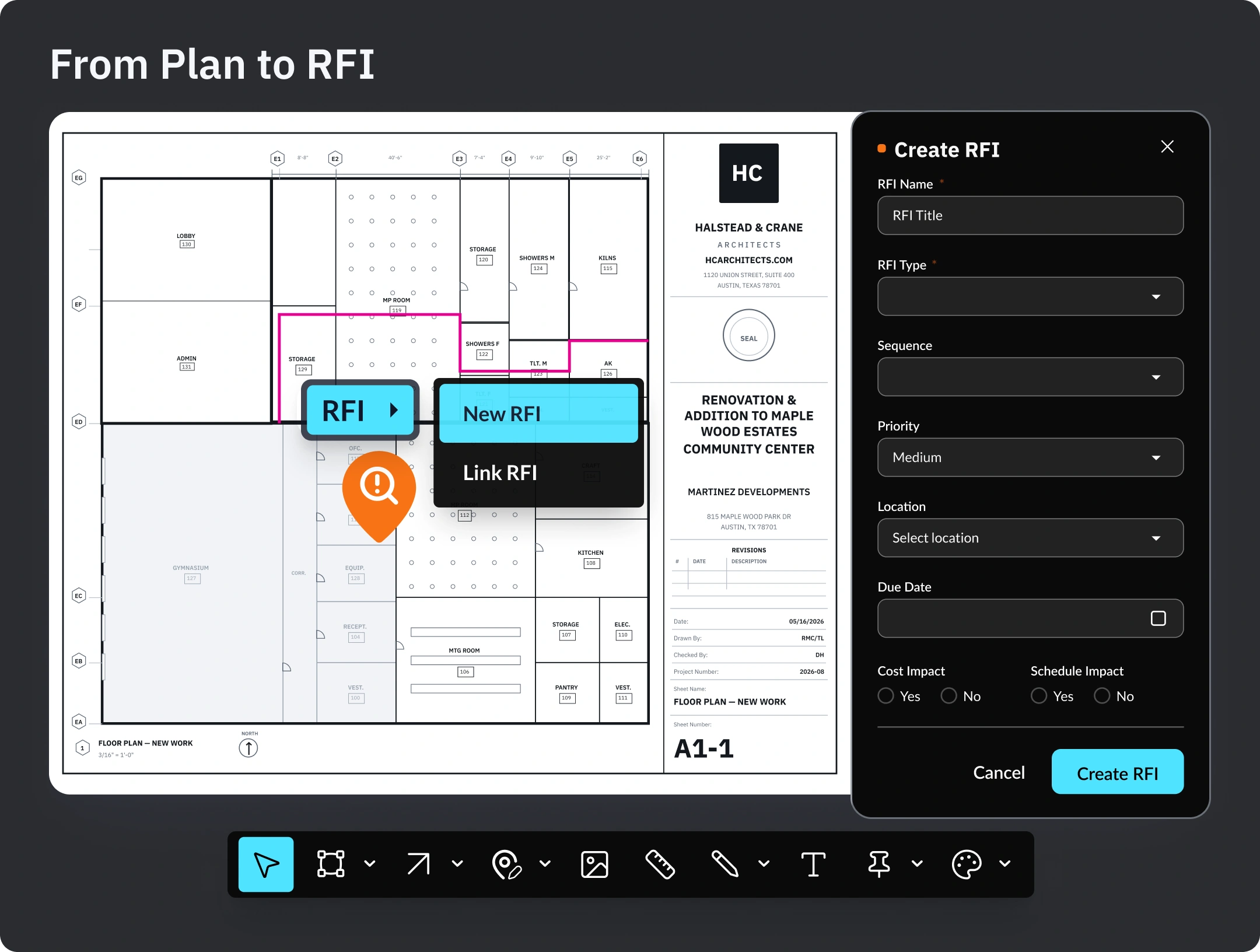The width and height of the screenshot is (1260, 952).
Task: Click the E3 grid marker
Action: 460,159
